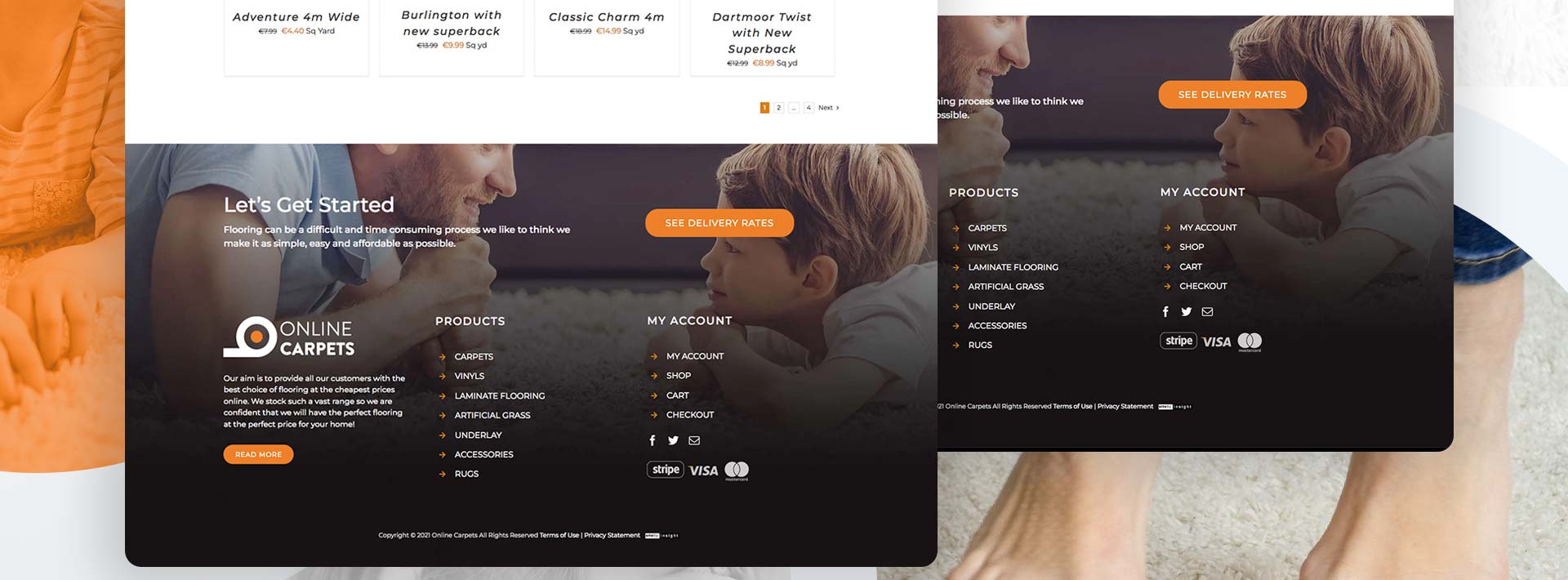Select the Adventure 4m Wide product card

pos(296,38)
